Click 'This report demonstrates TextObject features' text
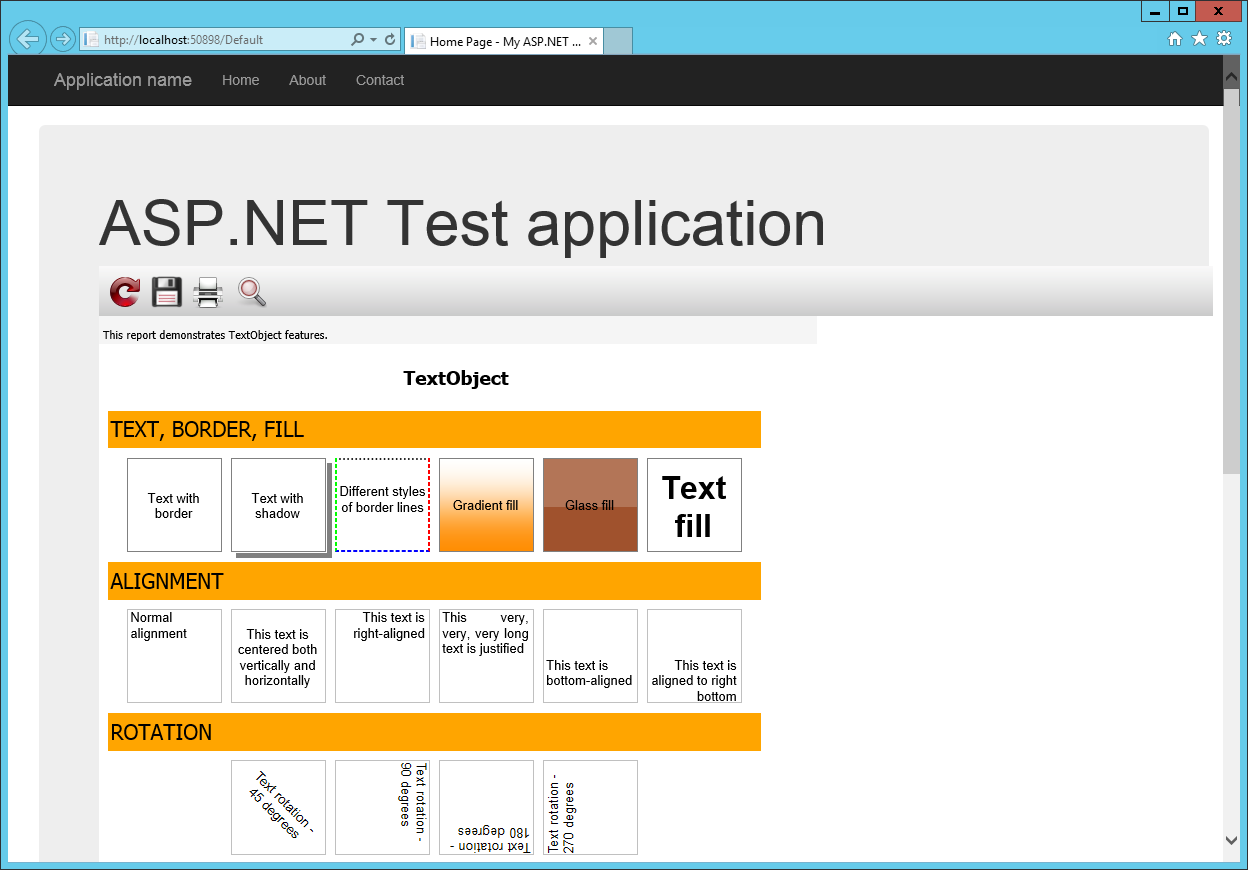The height and width of the screenshot is (870, 1248). pos(215,335)
